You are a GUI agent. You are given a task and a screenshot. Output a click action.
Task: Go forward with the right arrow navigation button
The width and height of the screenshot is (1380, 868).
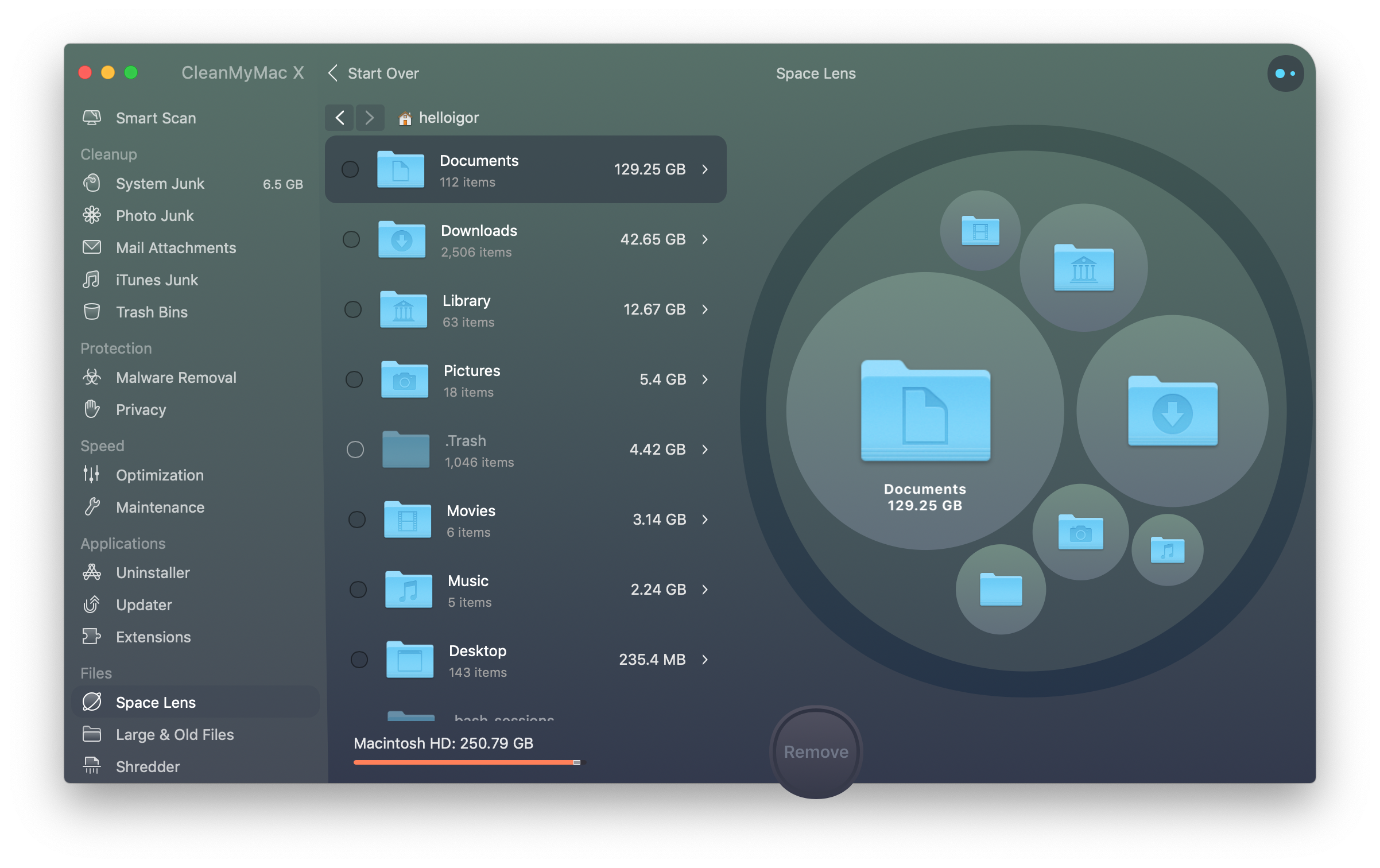pos(370,118)
